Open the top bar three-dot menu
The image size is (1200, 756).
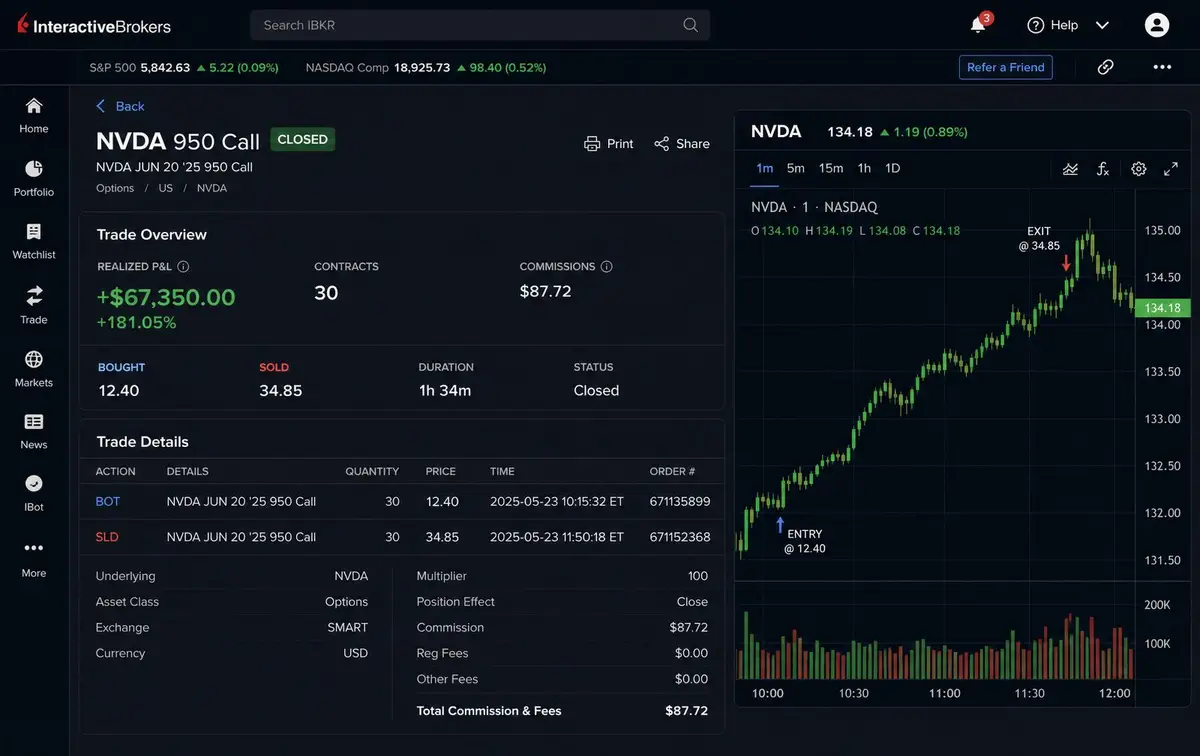(x=1162, y=67)
